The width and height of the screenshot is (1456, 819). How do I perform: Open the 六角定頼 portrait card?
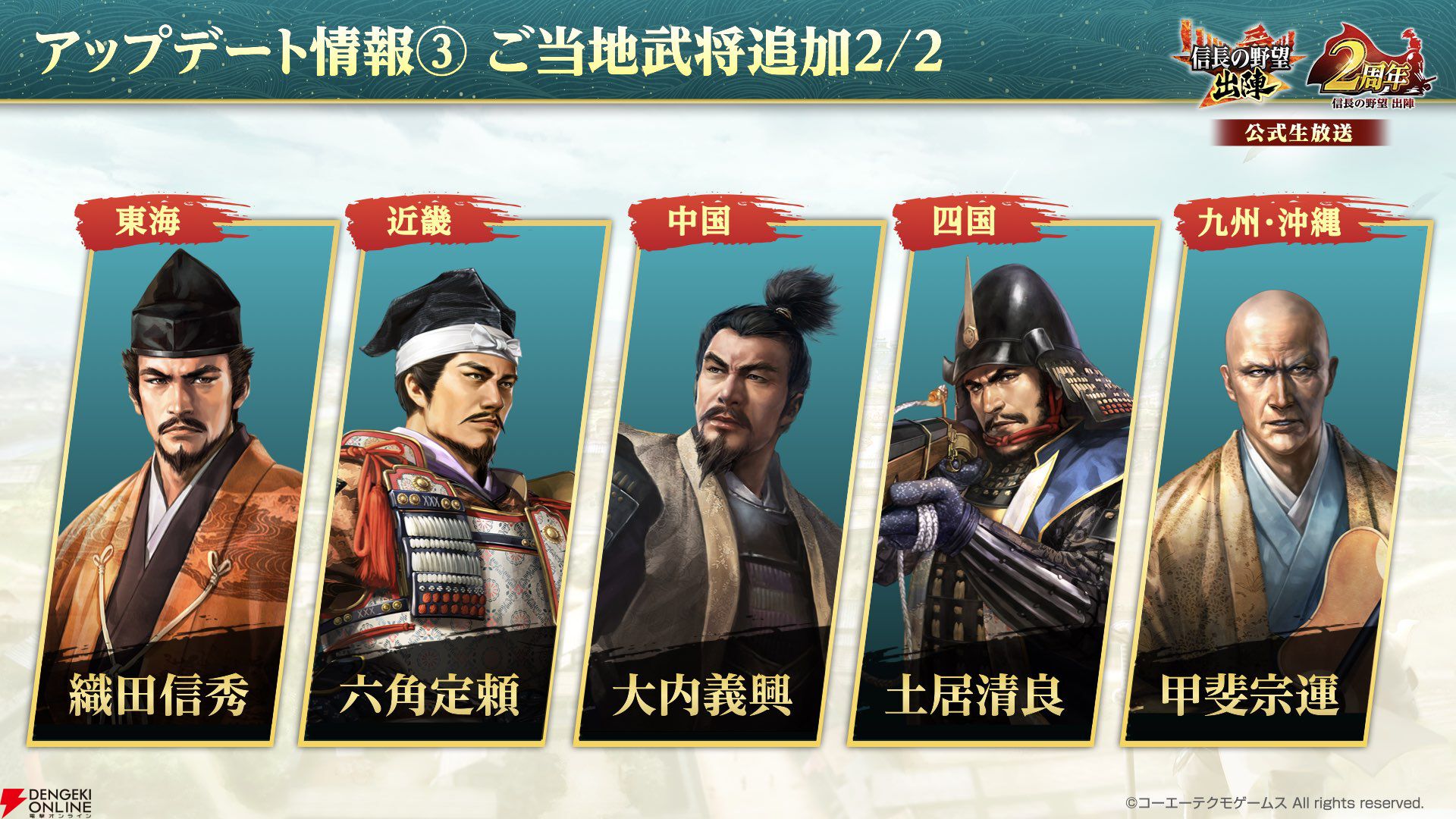click(455, 483)
